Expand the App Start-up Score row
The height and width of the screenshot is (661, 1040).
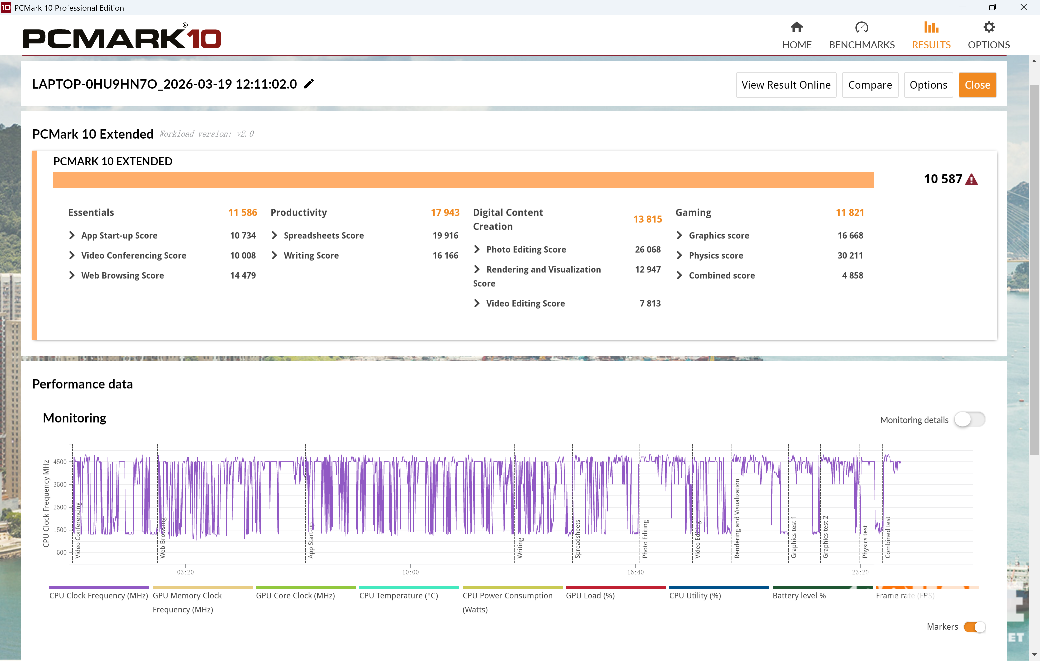(x=72, y=236)
